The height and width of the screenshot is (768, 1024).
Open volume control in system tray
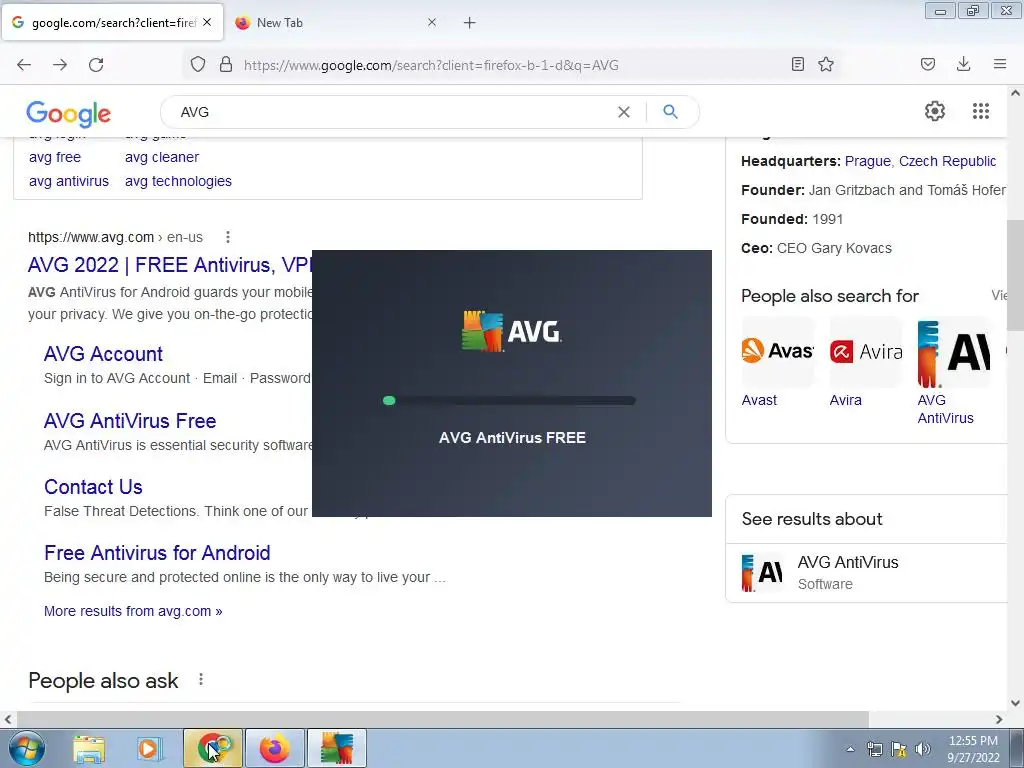(x=922, y=749)
